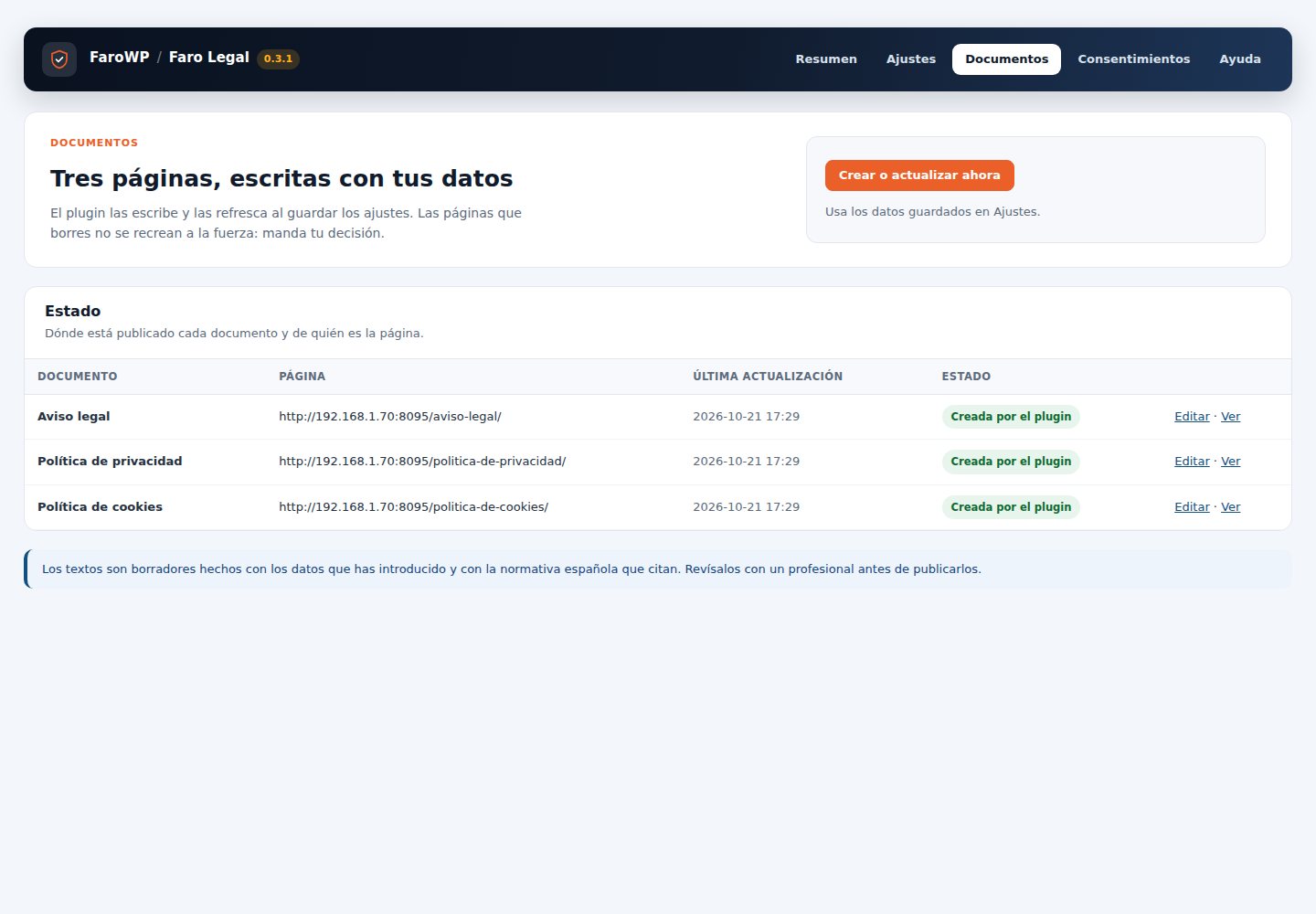Select the Documentos tab
Viewport: 1316px width, 914px height.
coord(1006,59)
